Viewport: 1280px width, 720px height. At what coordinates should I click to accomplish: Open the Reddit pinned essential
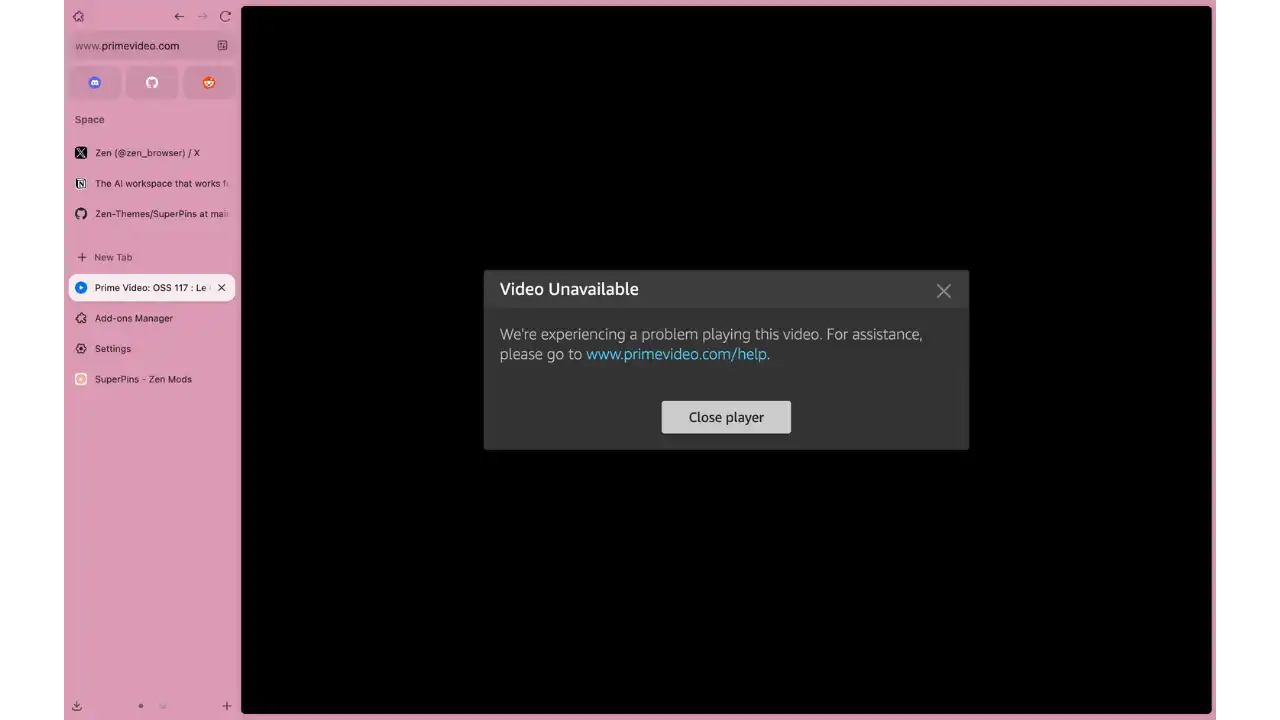208,82
